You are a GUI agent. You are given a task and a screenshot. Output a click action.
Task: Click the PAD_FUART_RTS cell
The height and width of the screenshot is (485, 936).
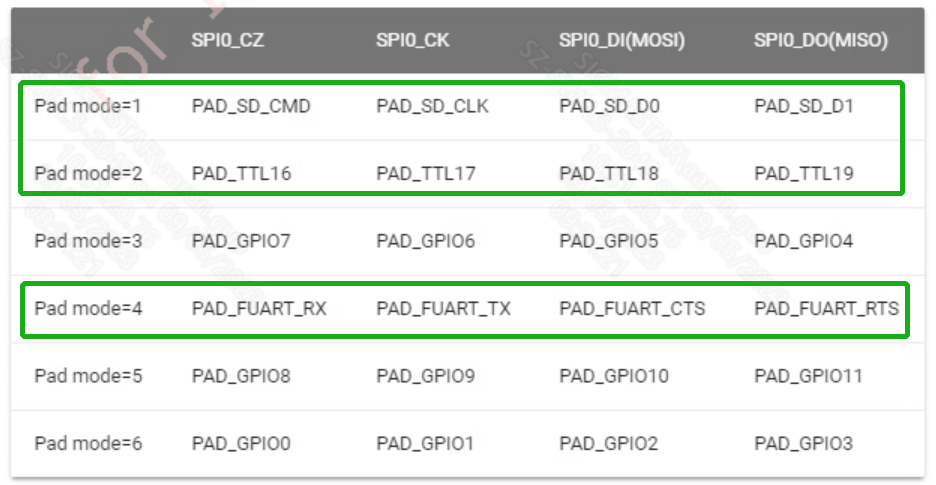[827, 309]
